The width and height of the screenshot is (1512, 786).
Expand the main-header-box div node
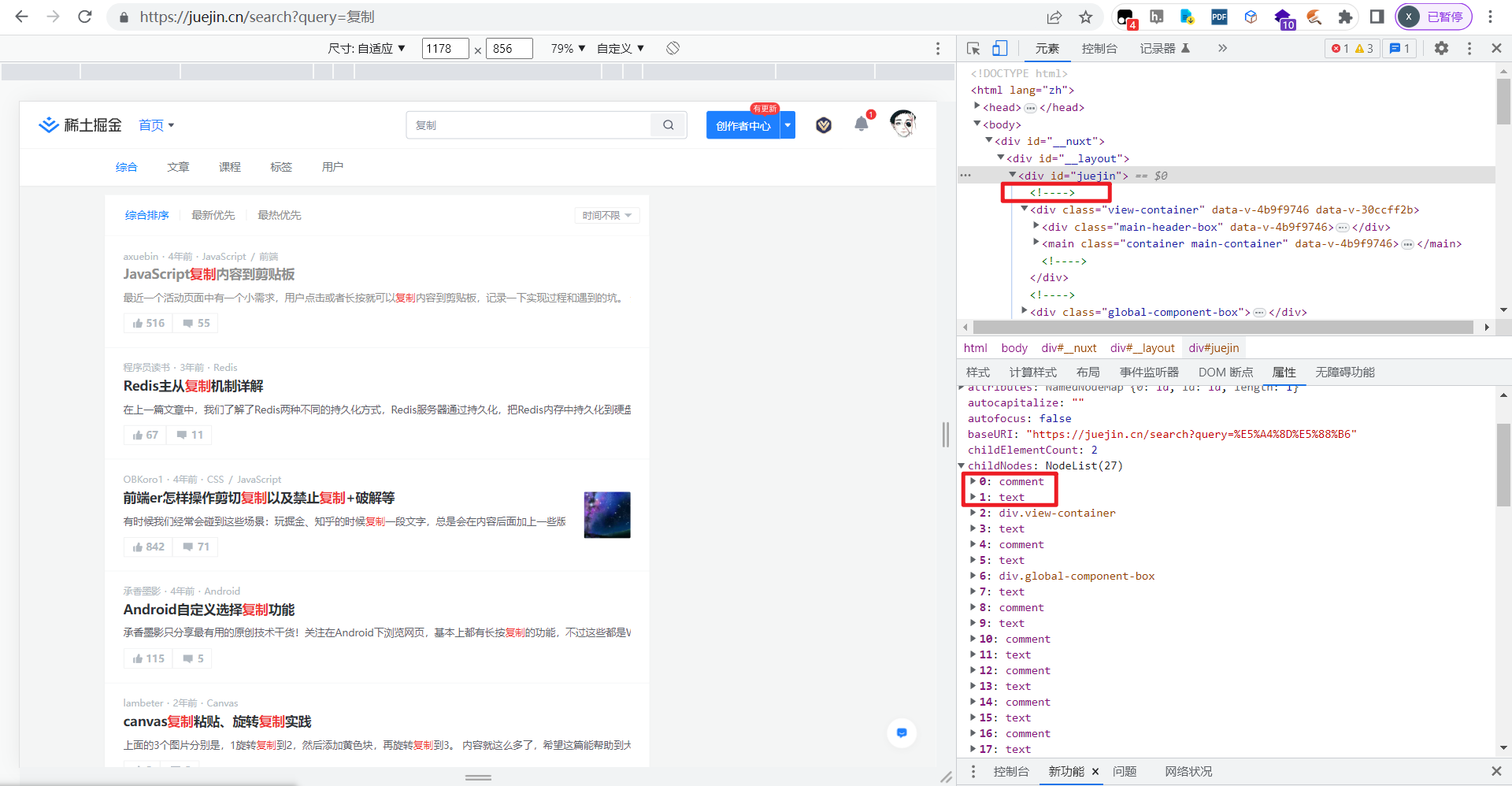click(1036, 226)
